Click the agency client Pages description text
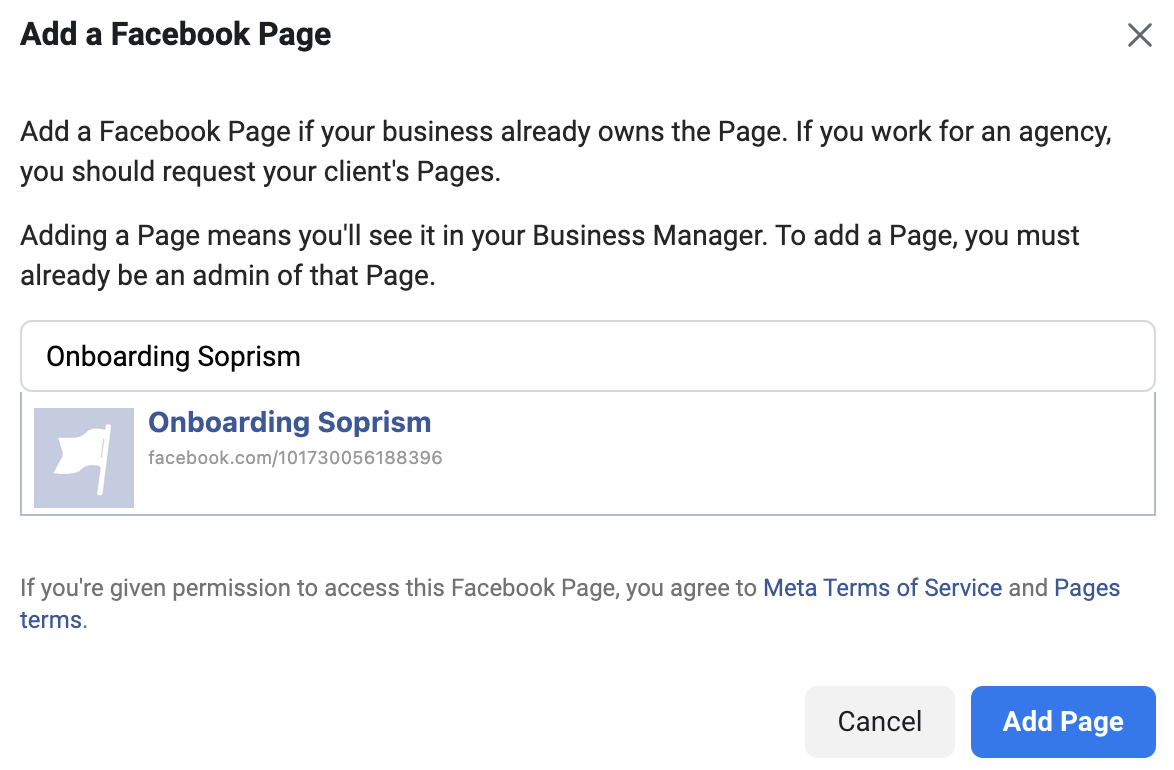Screen dimensions: 1174x770 click(566, 151)
